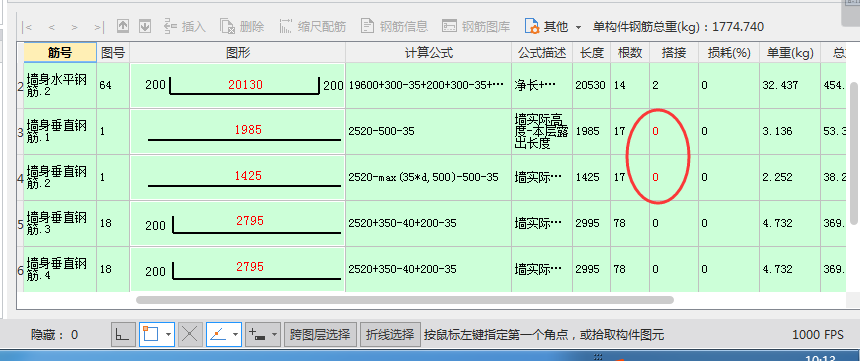This screenshot has height=361, width=860.
Task: Click the horizontal scrollbar of the table
Action: tap(405, 300)
